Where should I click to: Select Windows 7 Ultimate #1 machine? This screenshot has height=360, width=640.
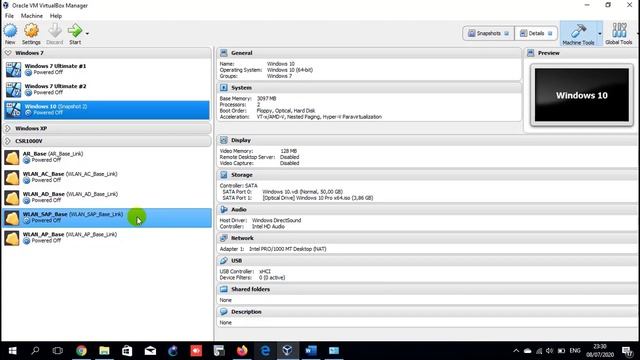[x=107, y=69]
